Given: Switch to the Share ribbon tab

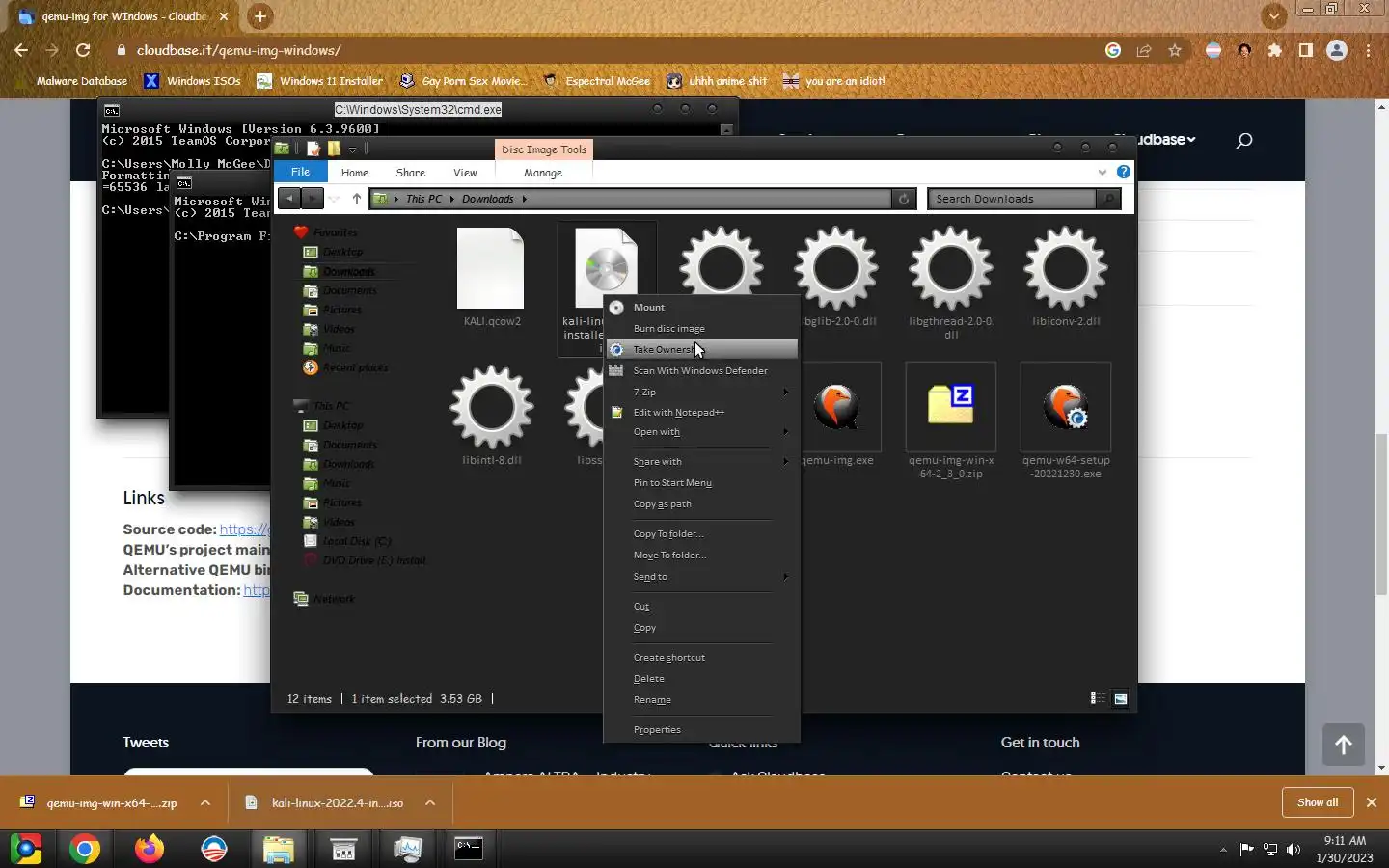Looking at the screenshot, I should [x=410, y=173].
